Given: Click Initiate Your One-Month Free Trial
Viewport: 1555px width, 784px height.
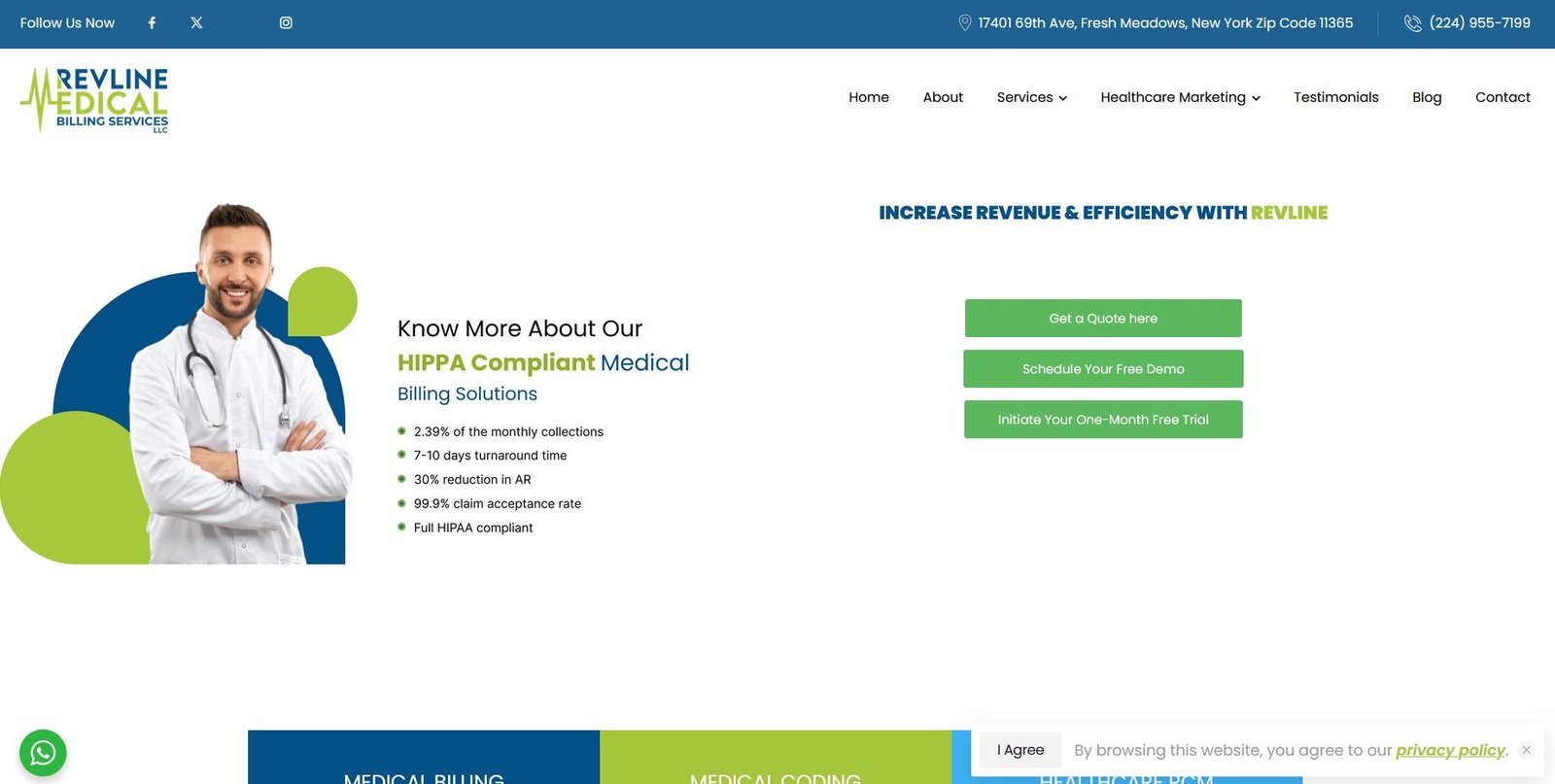Looking at the screenshot, I should (x=1103, y=420).
